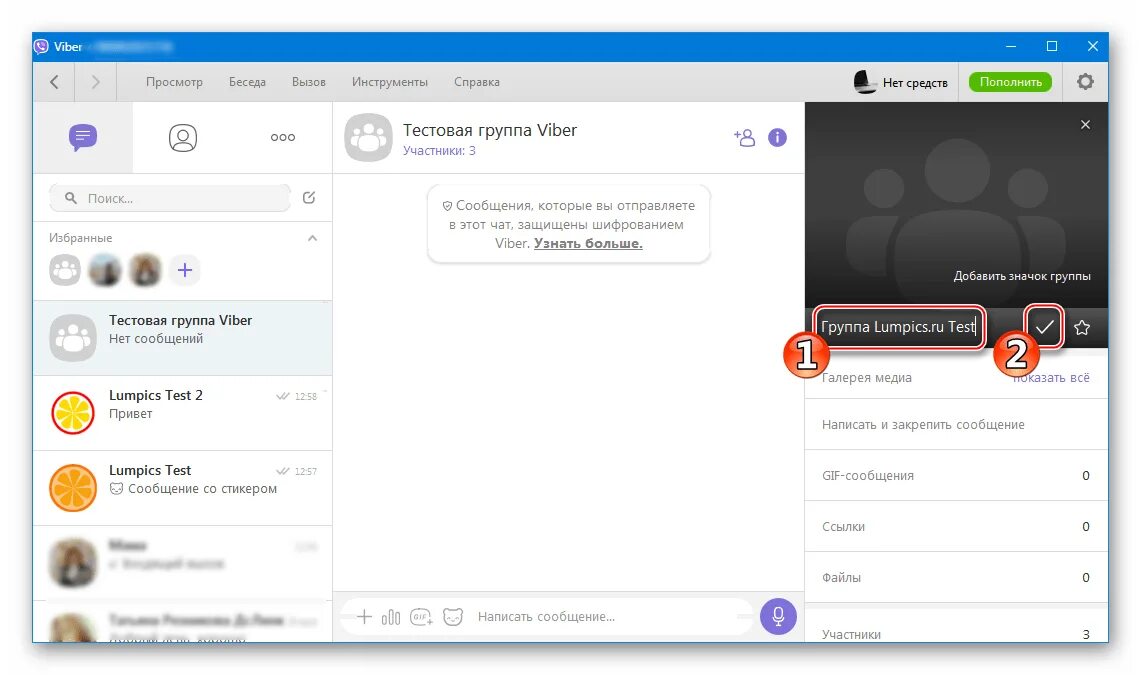Select the second favorite contact avatar
This screenshot has width=1141, height=675.
(x=105, y=270)
